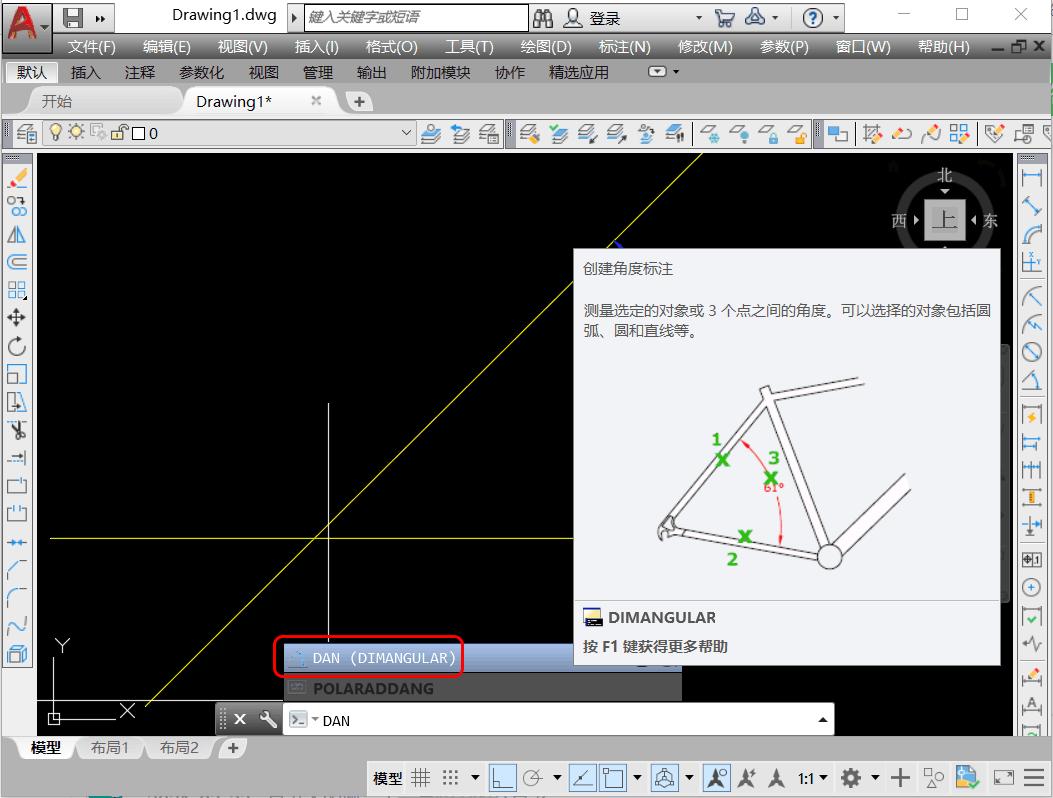
Task: Expand the command line history arrow
Action: coord(823,720)
